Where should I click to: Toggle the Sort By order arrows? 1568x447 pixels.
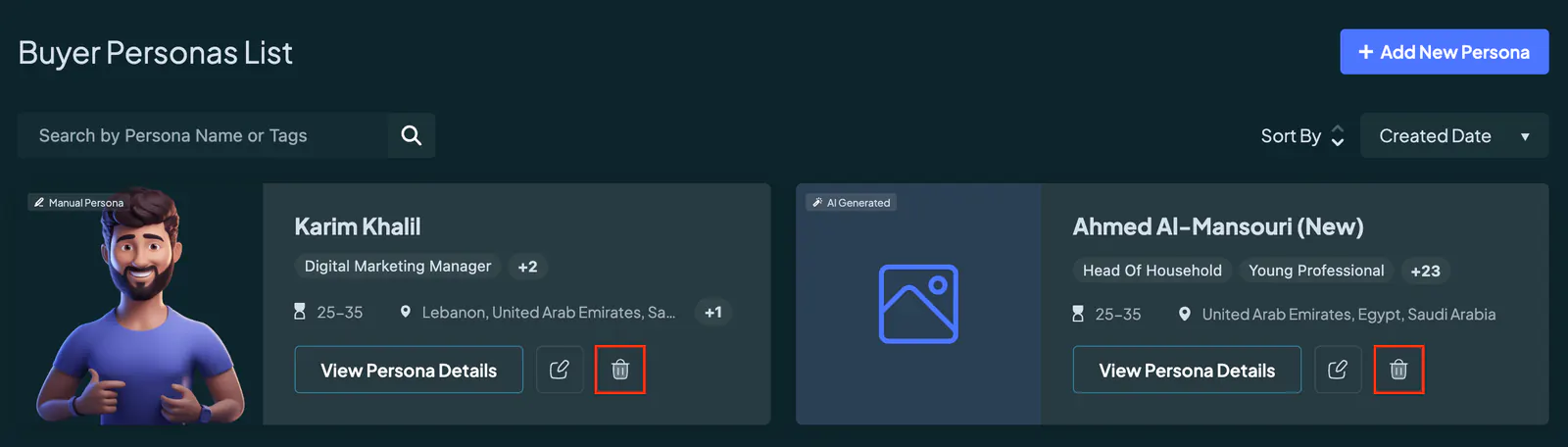[x=1337, y=136]
